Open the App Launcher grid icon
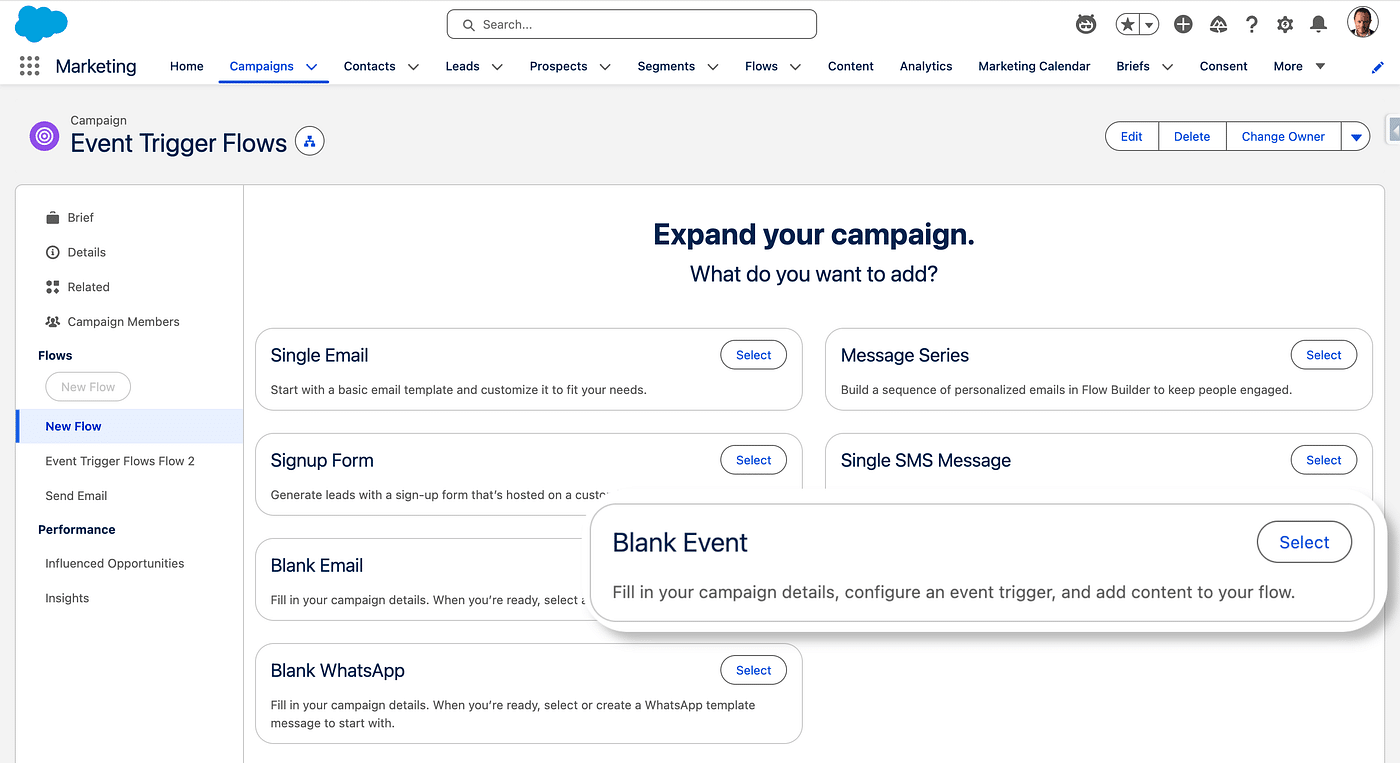Viewport: 1400px width, 763px height. 29,66
